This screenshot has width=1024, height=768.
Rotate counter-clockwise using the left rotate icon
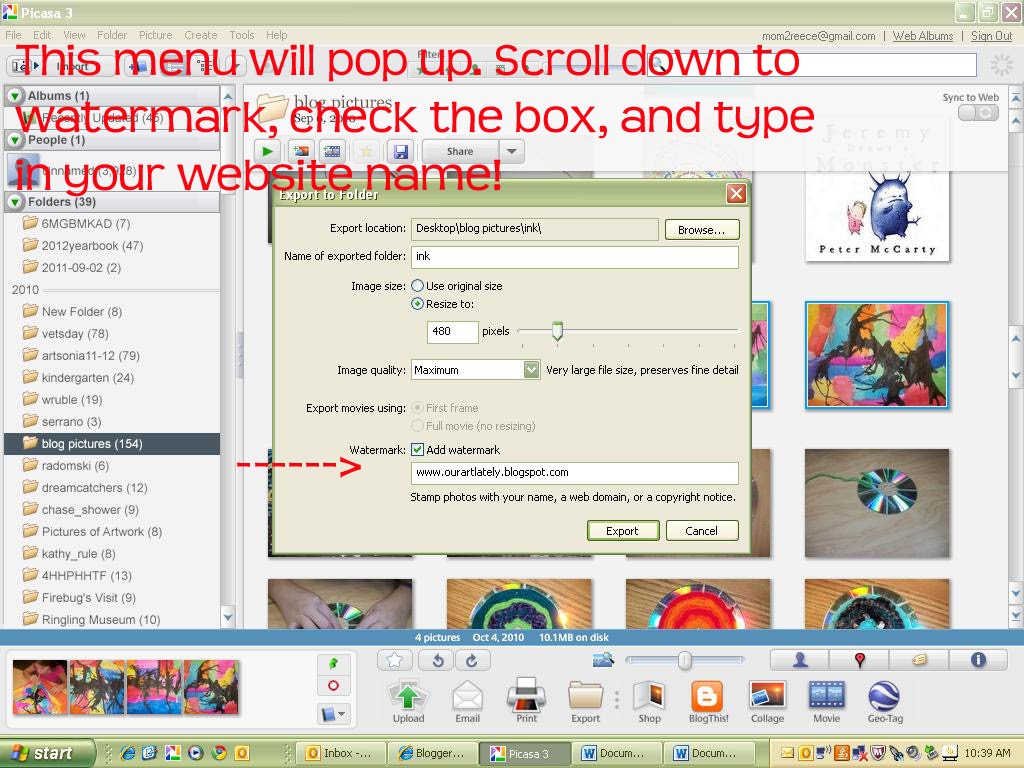point(438,660)
